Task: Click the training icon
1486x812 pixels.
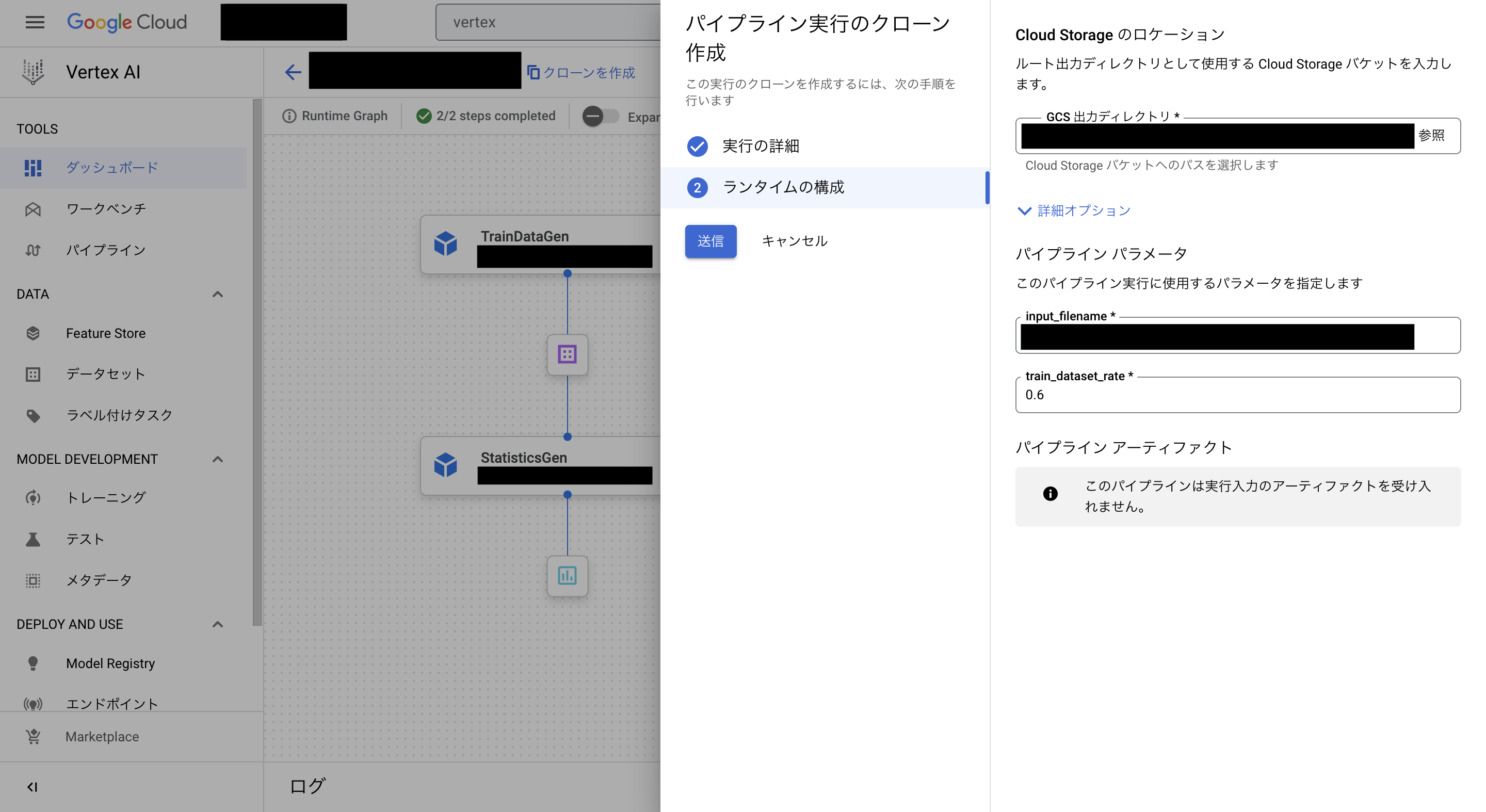Action: 33,498
